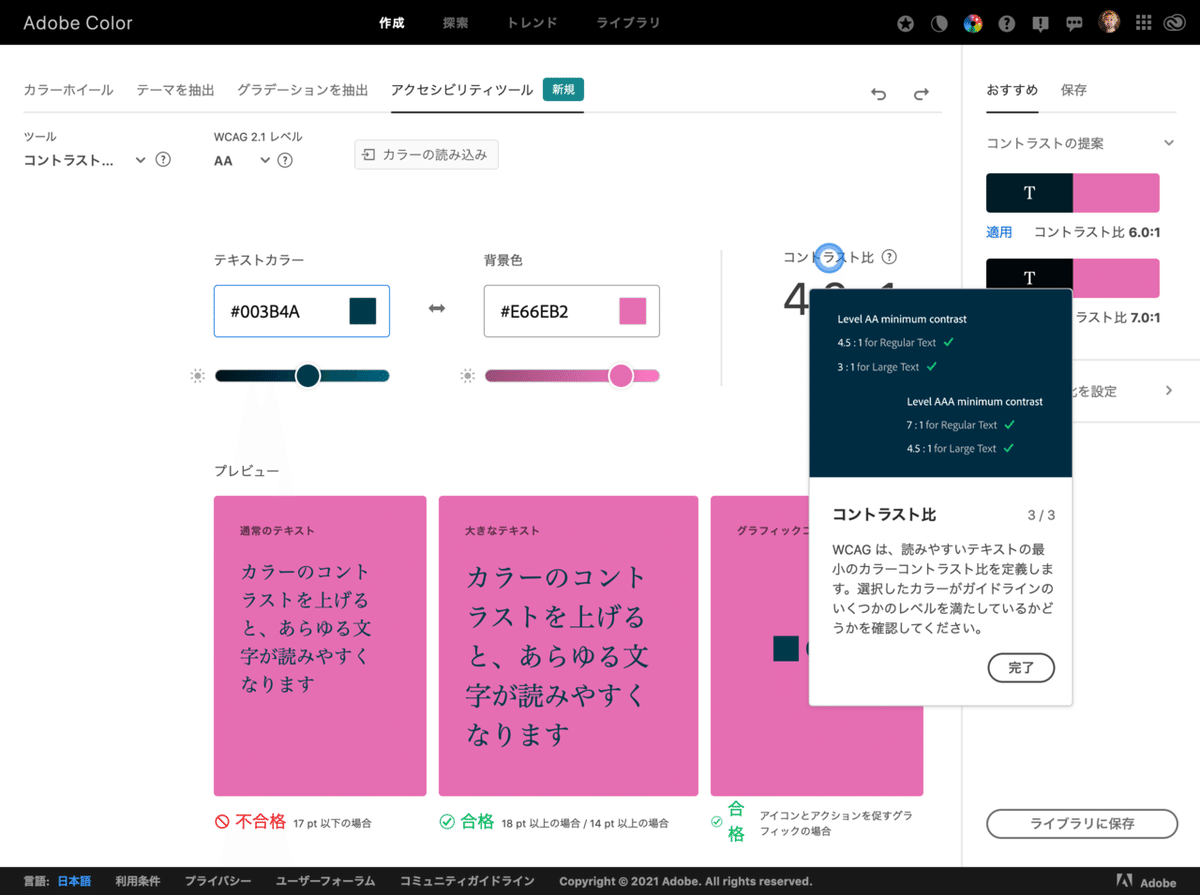Image resolution: width=1200 pixels, height=895 pixels.
Task: Click the Adobe Color logo title
Action: click(x=78, y=22)
